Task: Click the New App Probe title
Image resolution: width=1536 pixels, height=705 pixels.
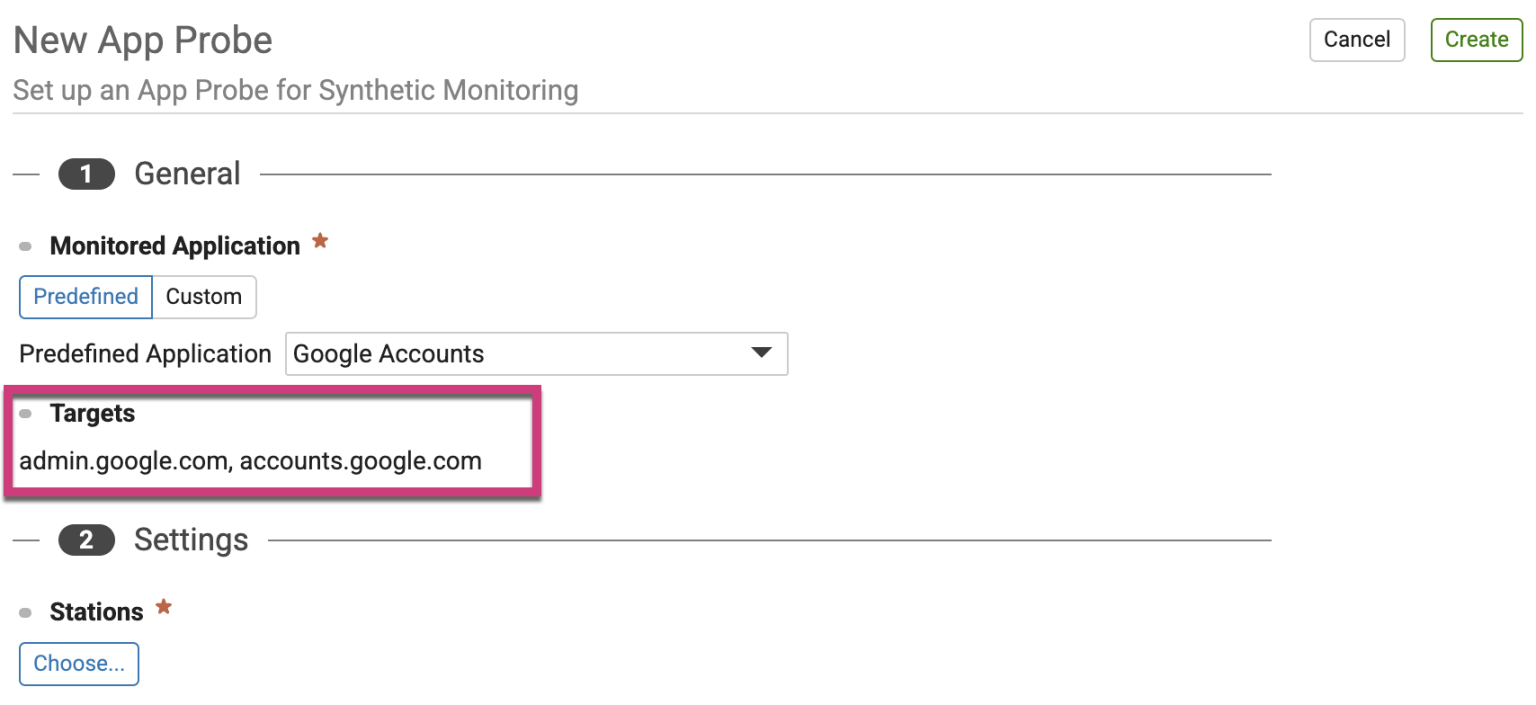Action: click(x=143, y=41)
